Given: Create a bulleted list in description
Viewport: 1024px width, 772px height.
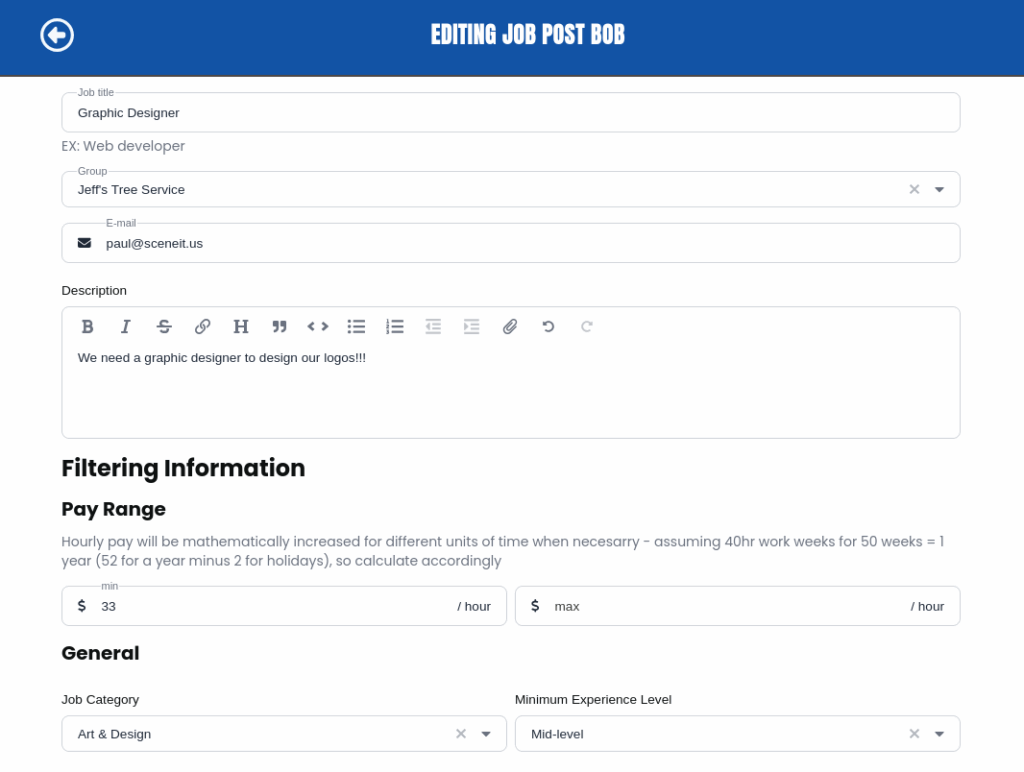Looking at the screenshot, I should 356,326.
